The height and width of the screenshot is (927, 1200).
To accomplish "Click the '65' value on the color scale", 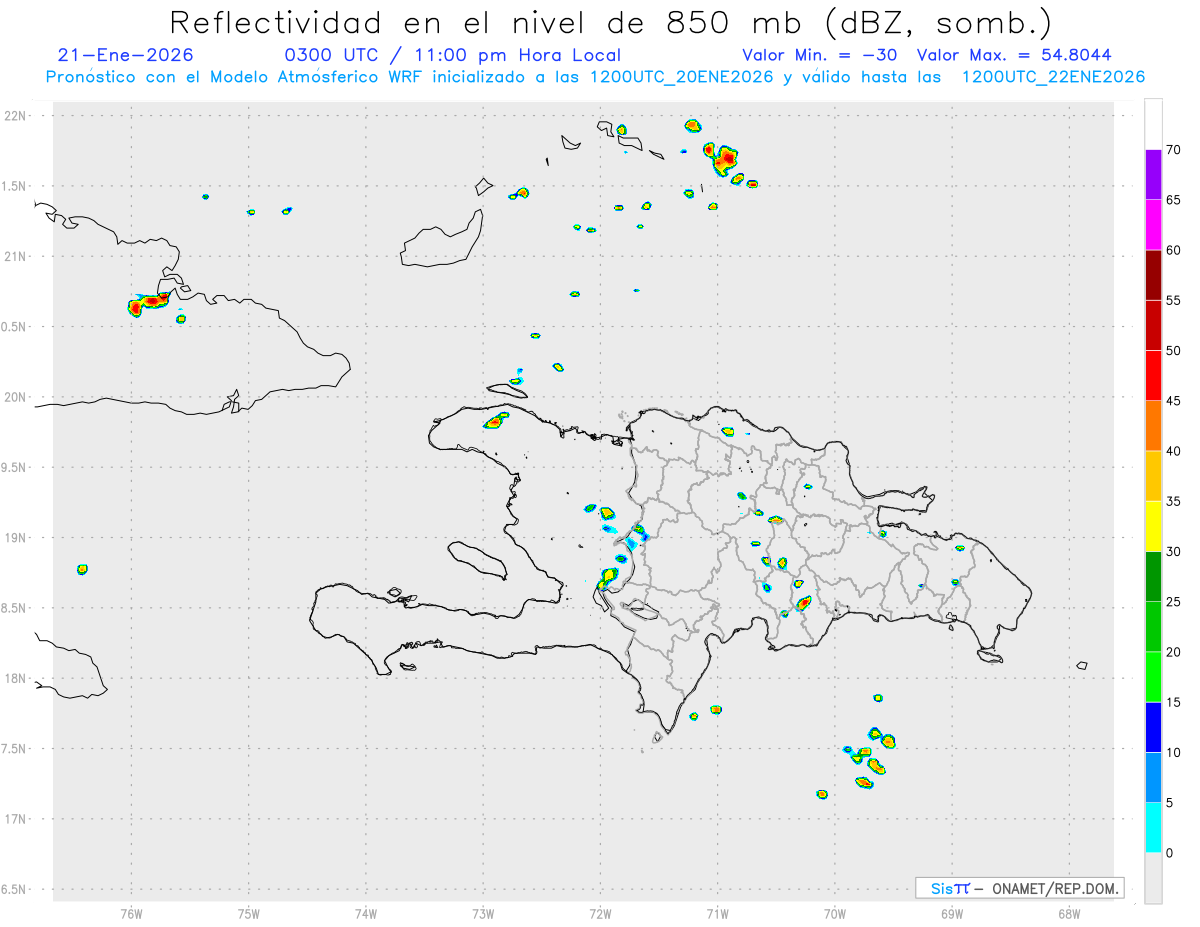I will pyautogui.click(x=1174, y=200).
